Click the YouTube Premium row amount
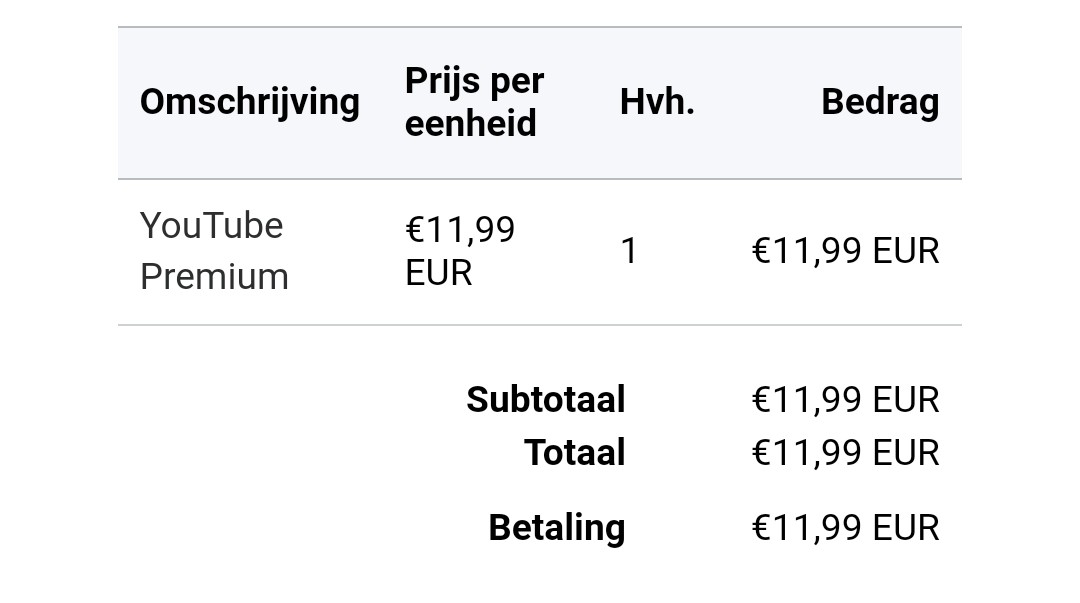 click(845, 251)
